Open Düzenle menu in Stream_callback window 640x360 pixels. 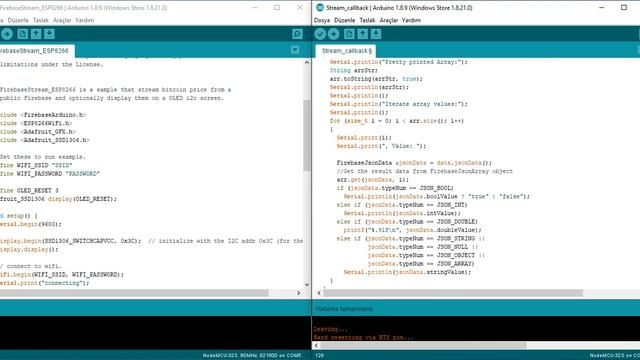pyautogui.click(x=344, y=20)
